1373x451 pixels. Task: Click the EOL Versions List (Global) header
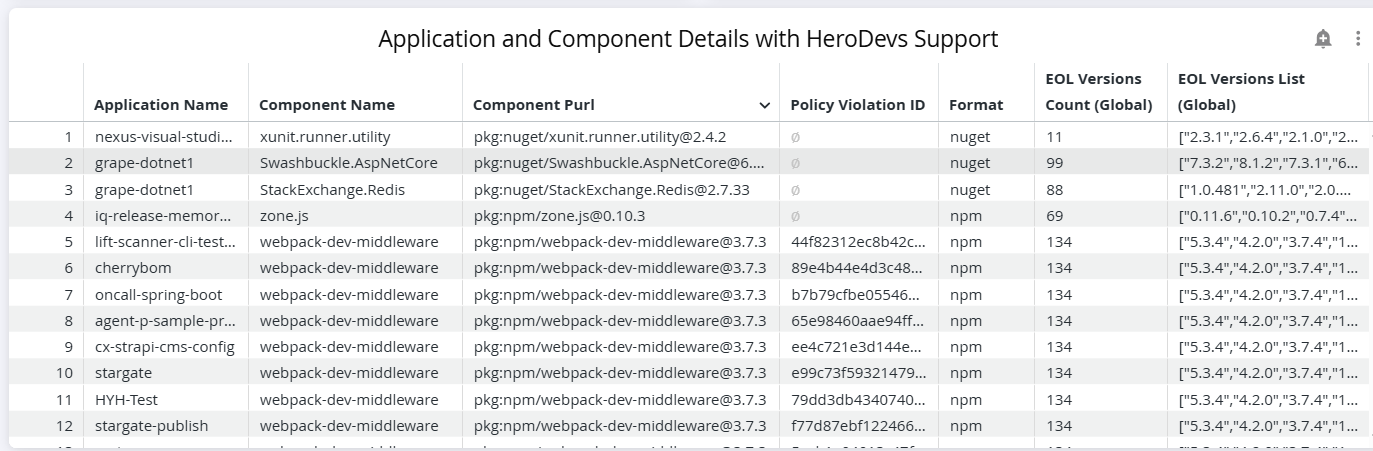[1241, 92]
